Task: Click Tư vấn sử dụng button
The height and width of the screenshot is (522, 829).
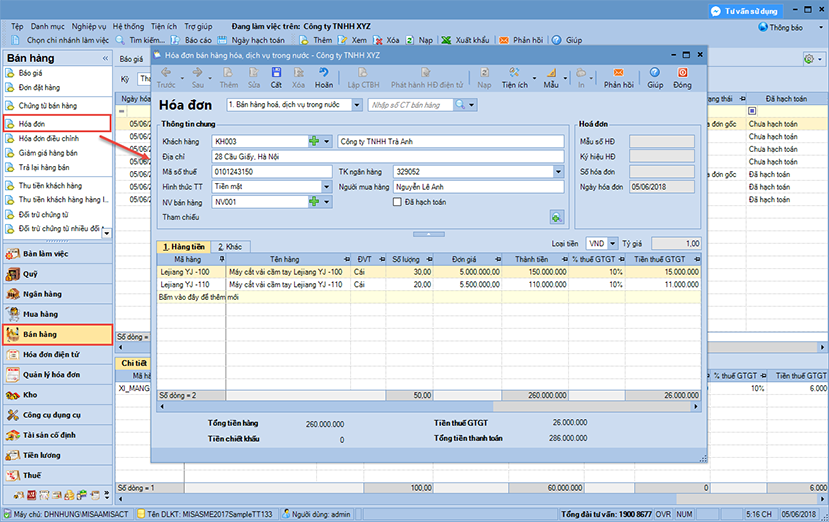Action: tap(744, 11)
